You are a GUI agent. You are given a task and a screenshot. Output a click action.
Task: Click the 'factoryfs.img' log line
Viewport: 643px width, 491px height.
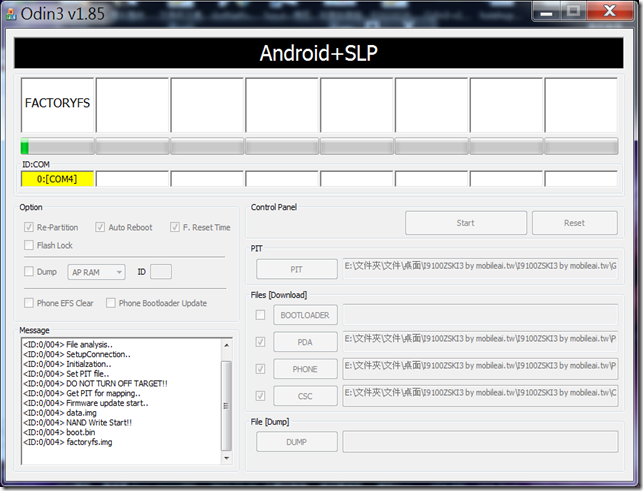click(68, 442)
